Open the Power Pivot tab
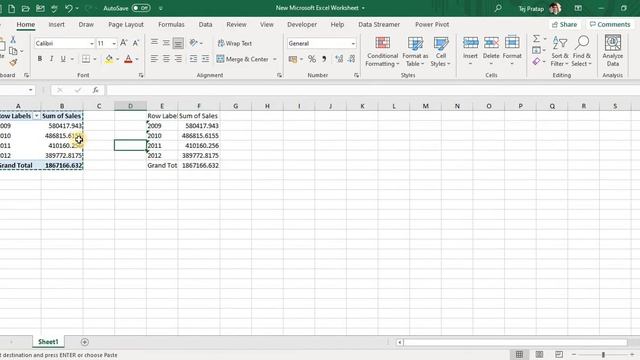 click(x=432, y=24)
